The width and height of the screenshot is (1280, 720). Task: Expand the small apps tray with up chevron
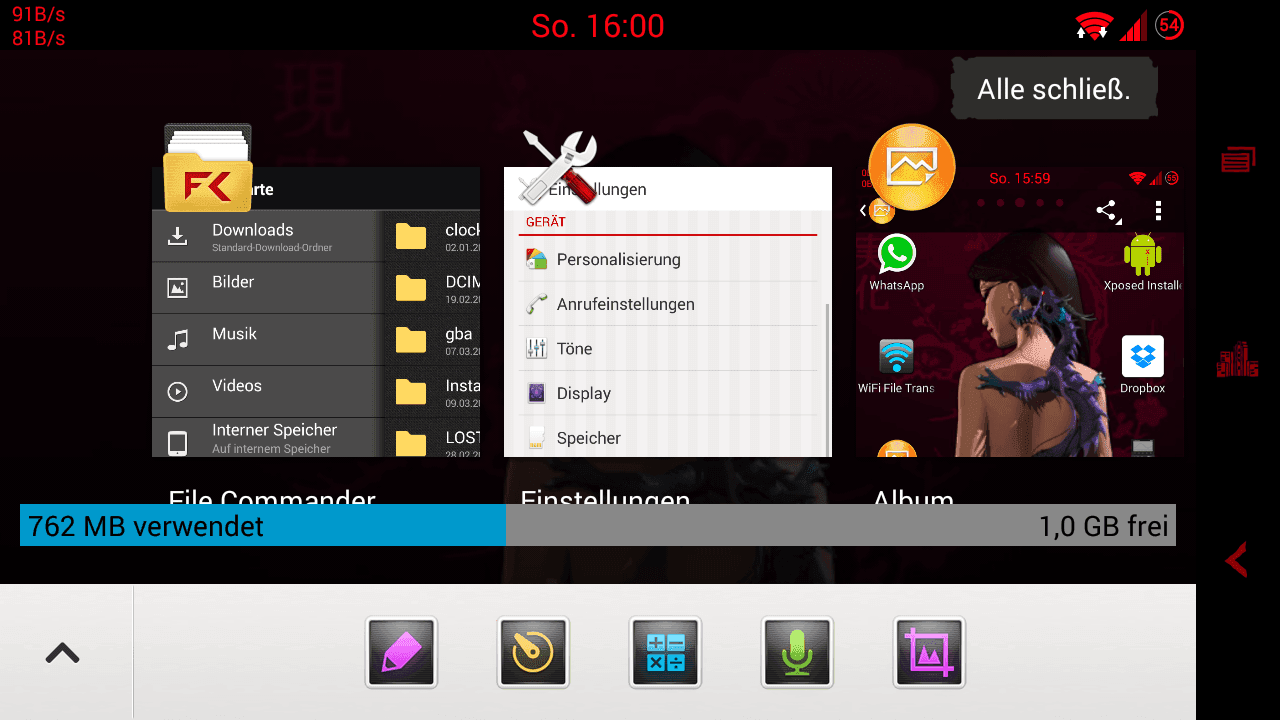click(62, 653)
